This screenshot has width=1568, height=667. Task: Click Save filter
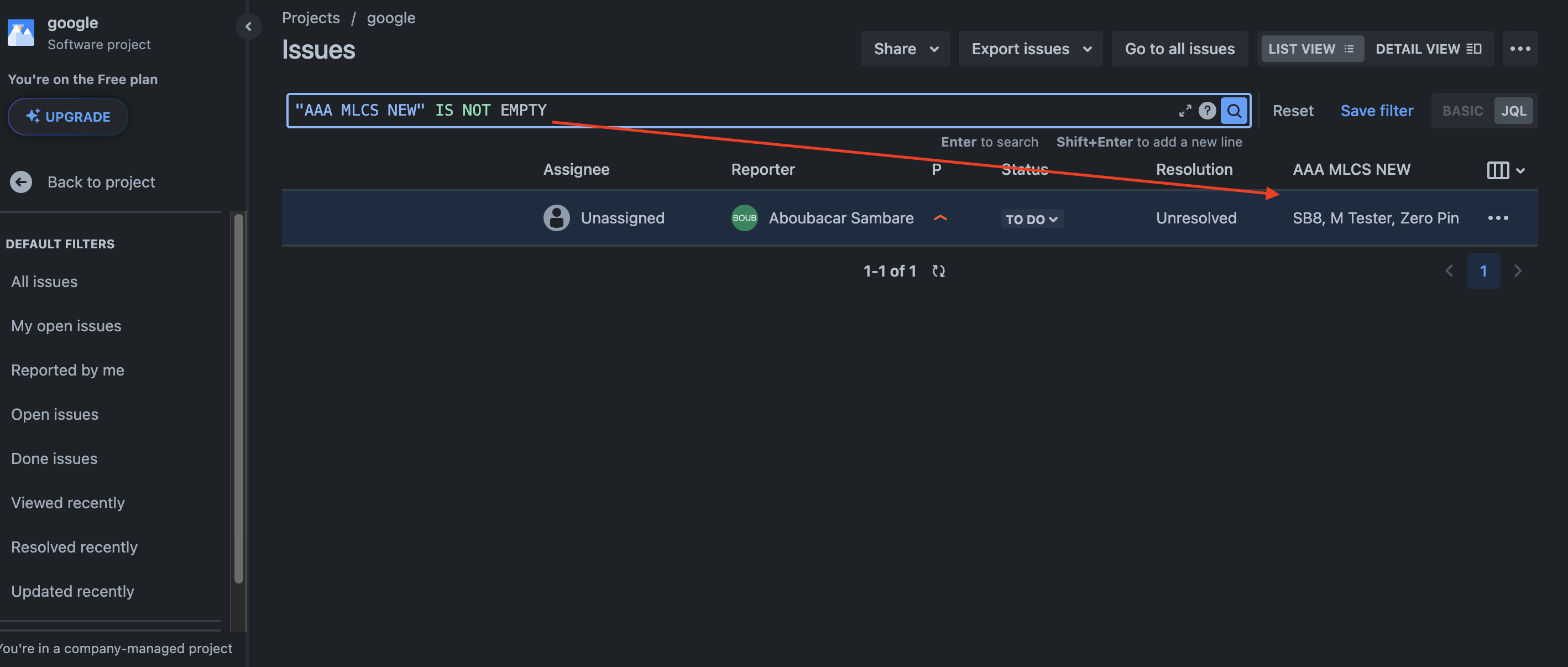point(1376,111)
